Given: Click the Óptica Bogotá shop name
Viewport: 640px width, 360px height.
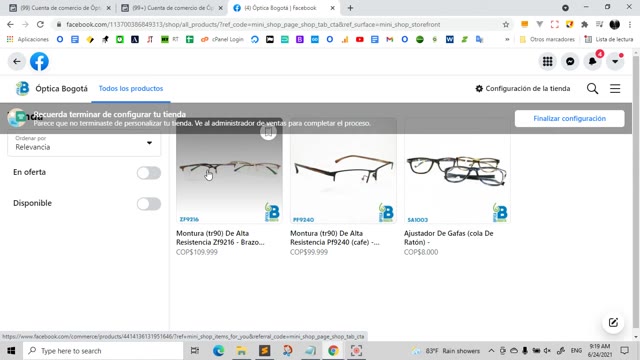Looking at the screenshot, I should [x=61, y=89].
